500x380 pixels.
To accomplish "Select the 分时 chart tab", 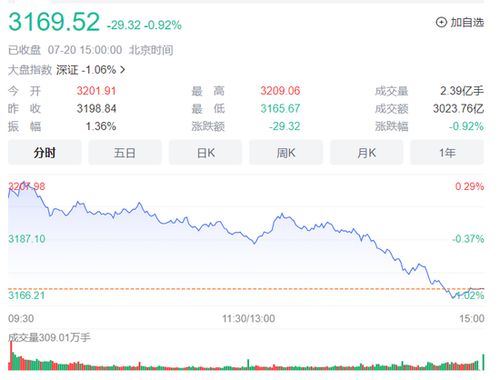I will 45,153.
